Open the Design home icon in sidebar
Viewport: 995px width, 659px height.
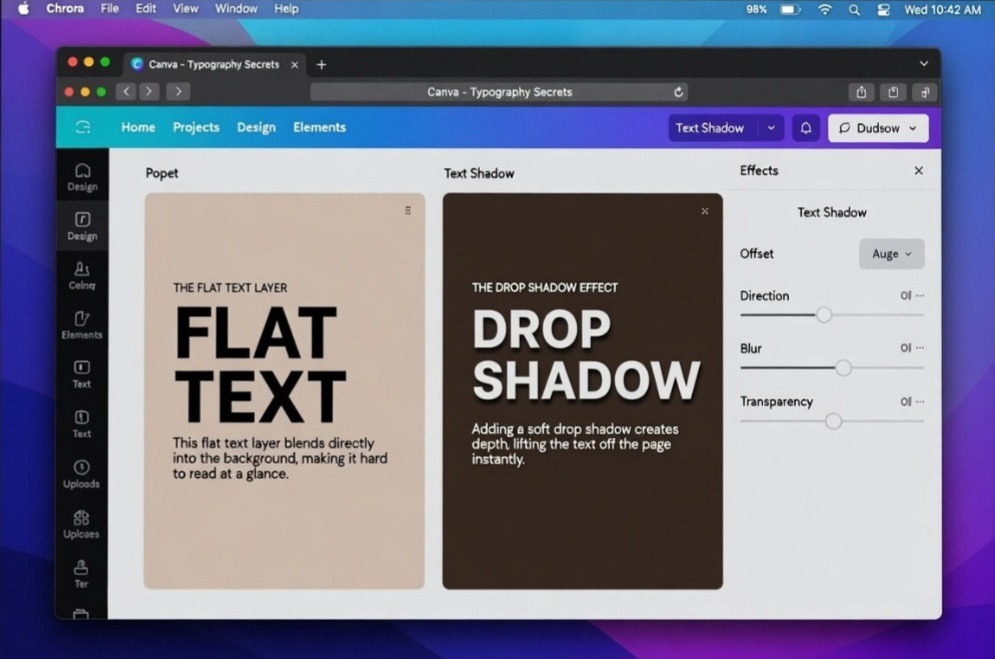(x=82, y=177)
